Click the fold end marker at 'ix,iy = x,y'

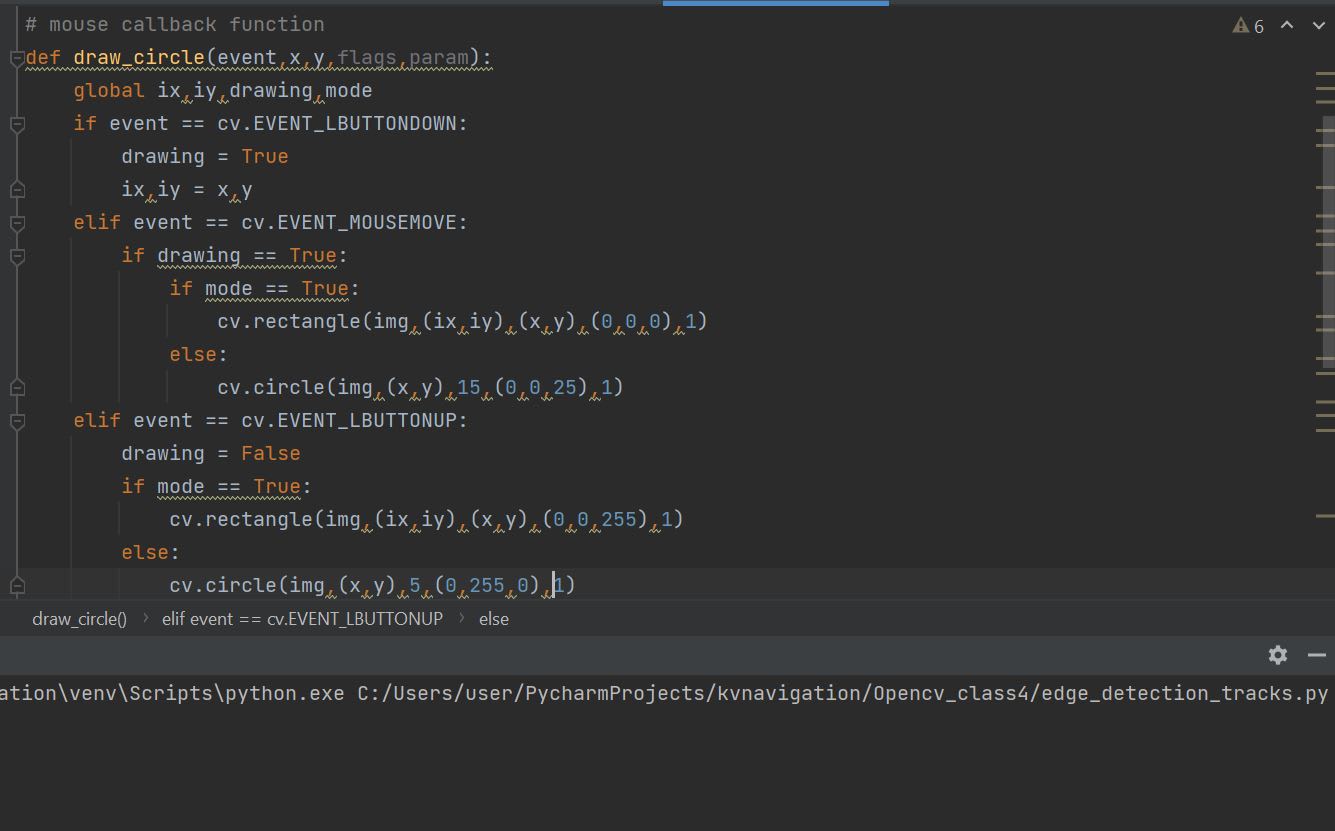coord(17,190)
